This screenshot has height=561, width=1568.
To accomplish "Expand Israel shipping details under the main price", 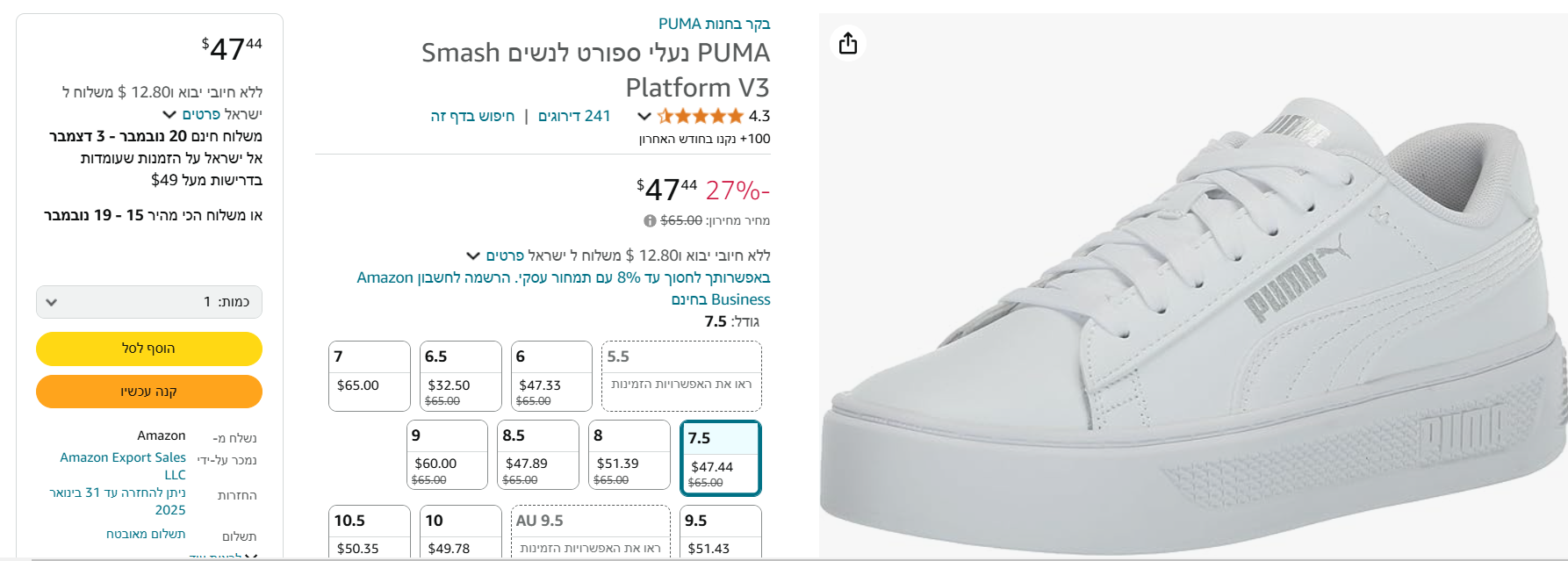I will (474, 255).
